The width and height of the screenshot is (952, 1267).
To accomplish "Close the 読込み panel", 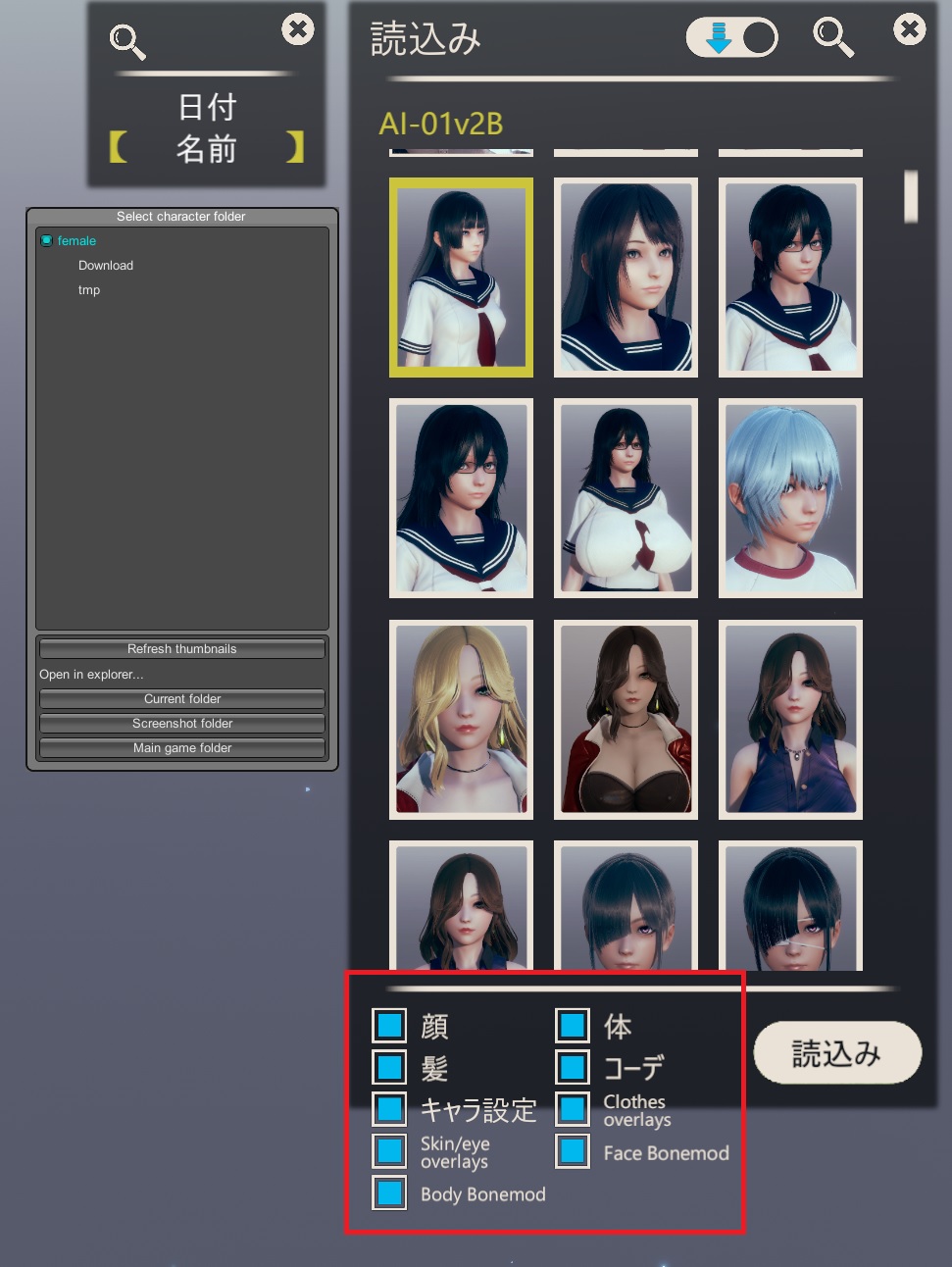I will (910, 29).
